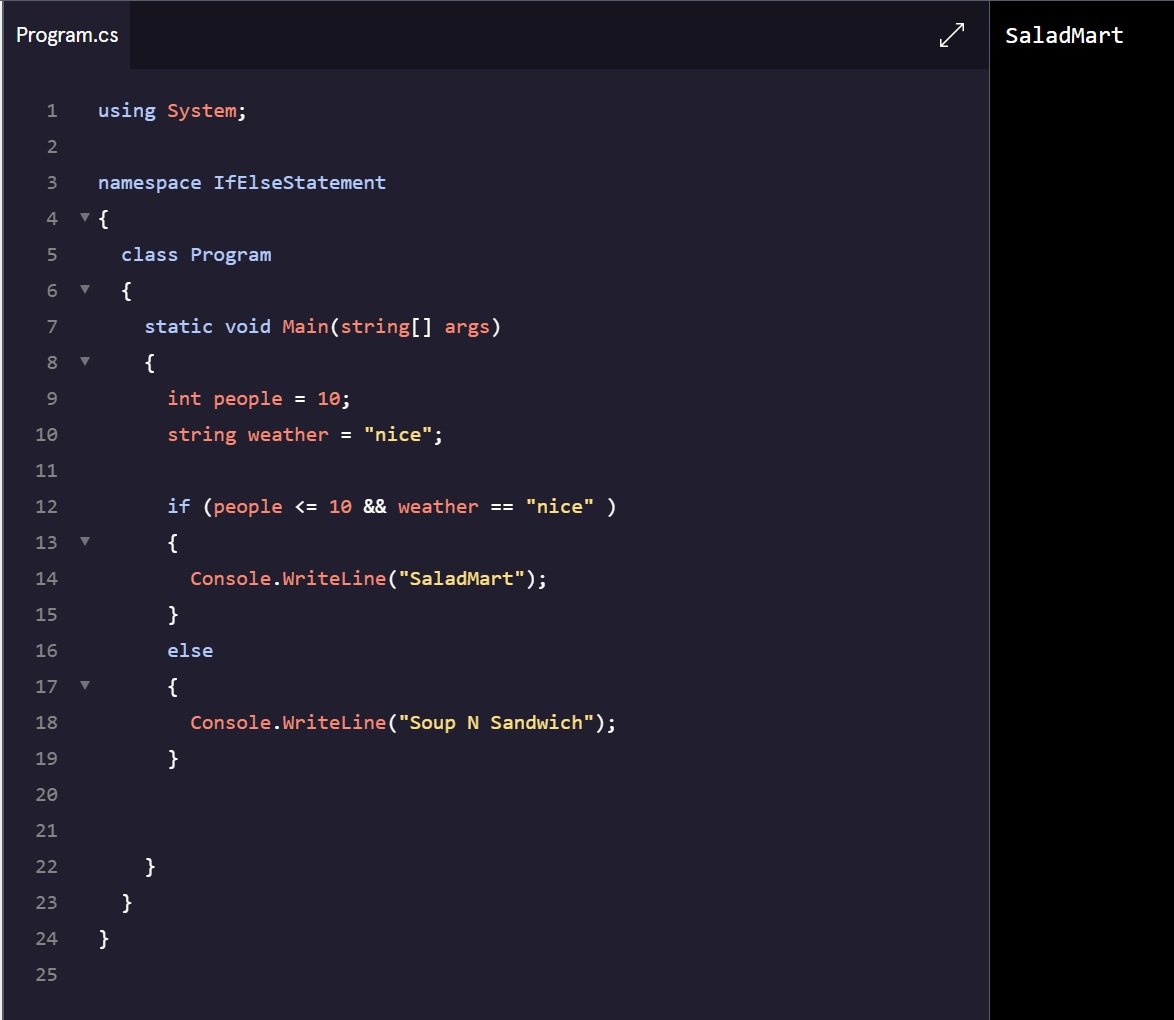
Task: Place cursor in 'static void Main' line
Action: coord(323,327)
